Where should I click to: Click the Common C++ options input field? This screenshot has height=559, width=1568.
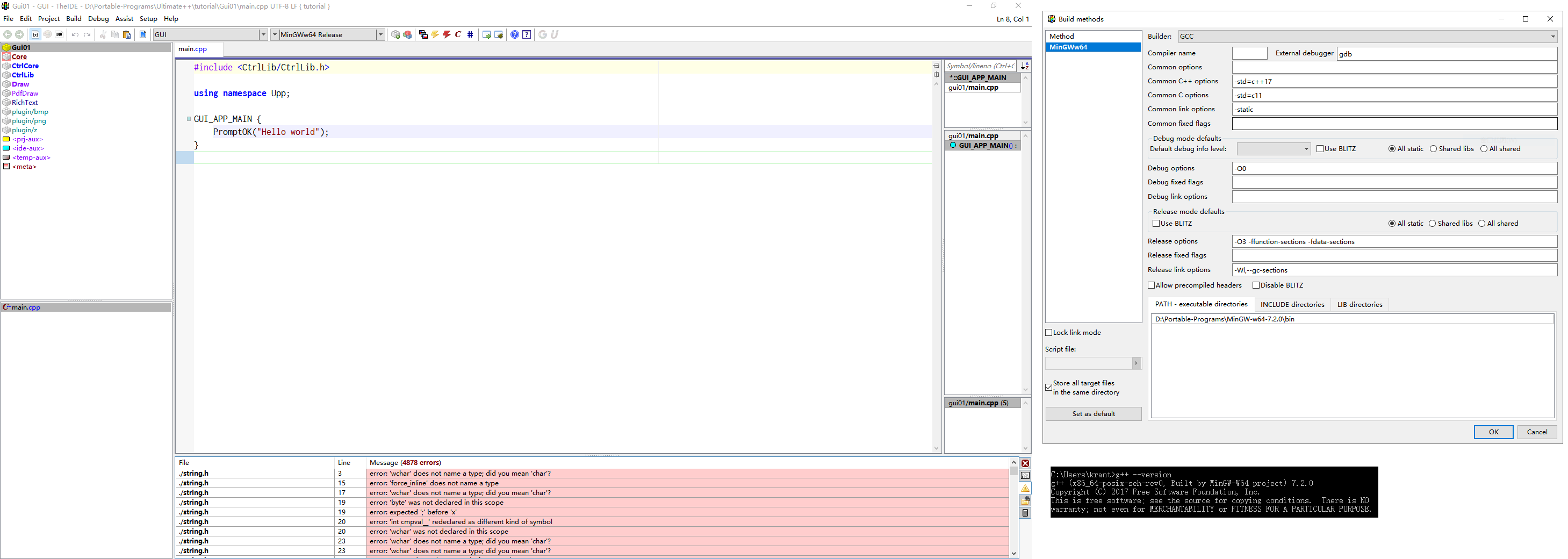click(x=1394, y=81)
